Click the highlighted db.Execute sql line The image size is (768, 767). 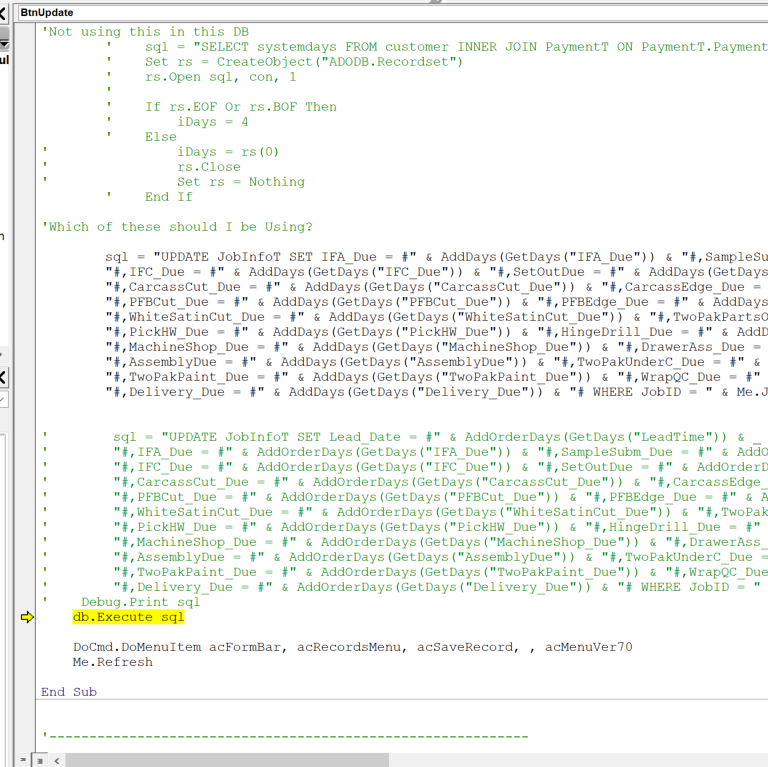pyautogui.click(x=128, y=617)
